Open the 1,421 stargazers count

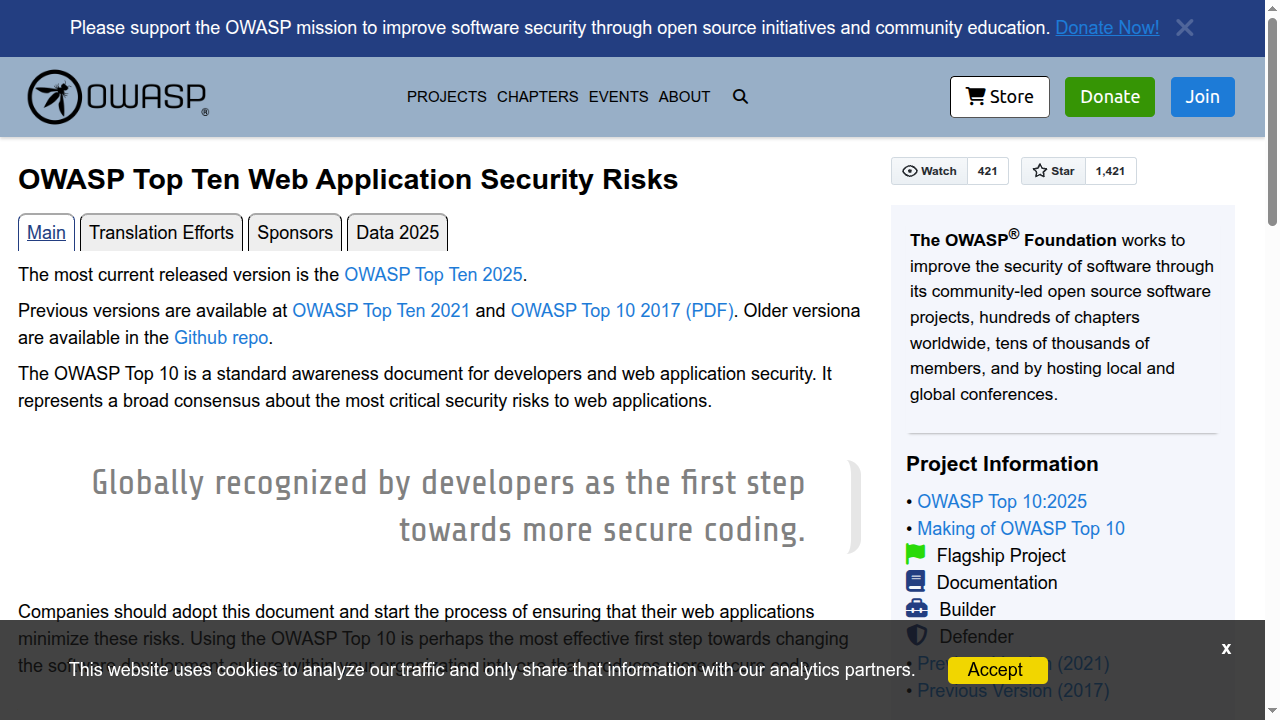click(1110, 171)
